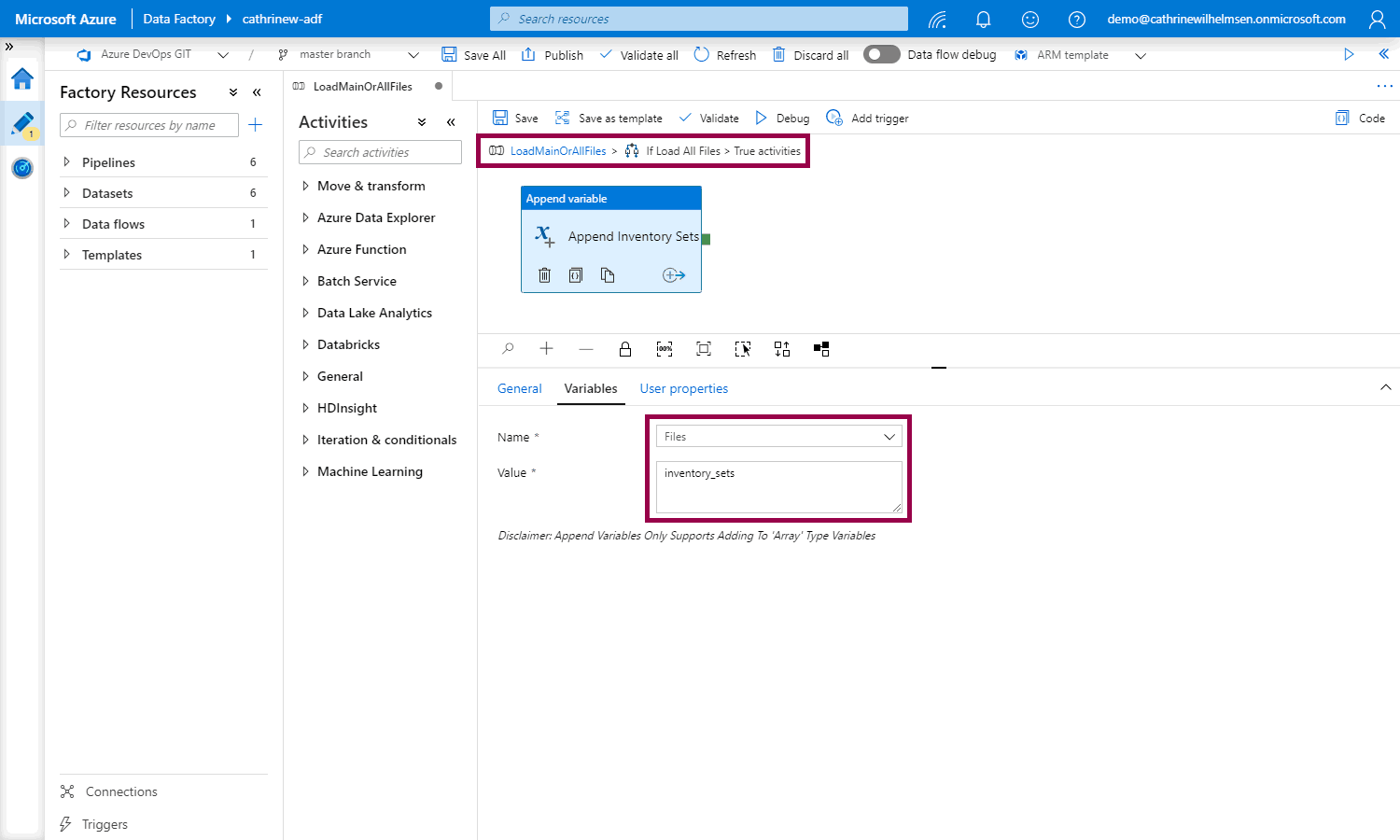Click the Home icon in left sidebar
Screen dimensions: 1400x840
point(22,79)
